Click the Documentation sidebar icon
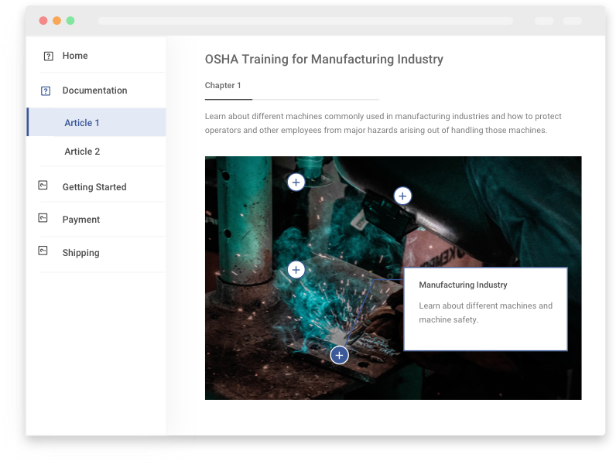The width and height of the screenshot is (616, 464). (46, 91)
